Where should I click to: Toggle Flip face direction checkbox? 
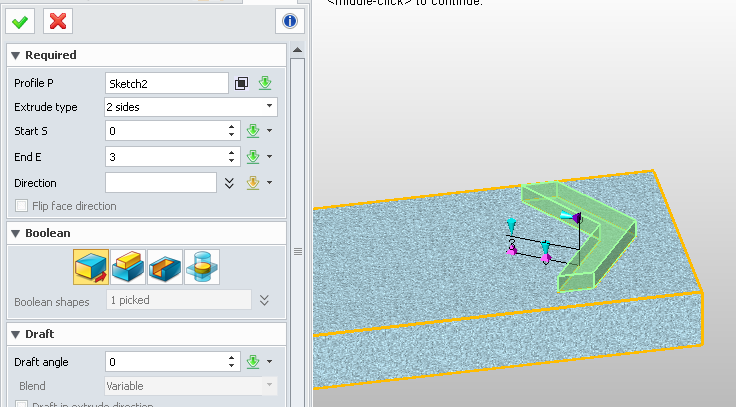22,206
